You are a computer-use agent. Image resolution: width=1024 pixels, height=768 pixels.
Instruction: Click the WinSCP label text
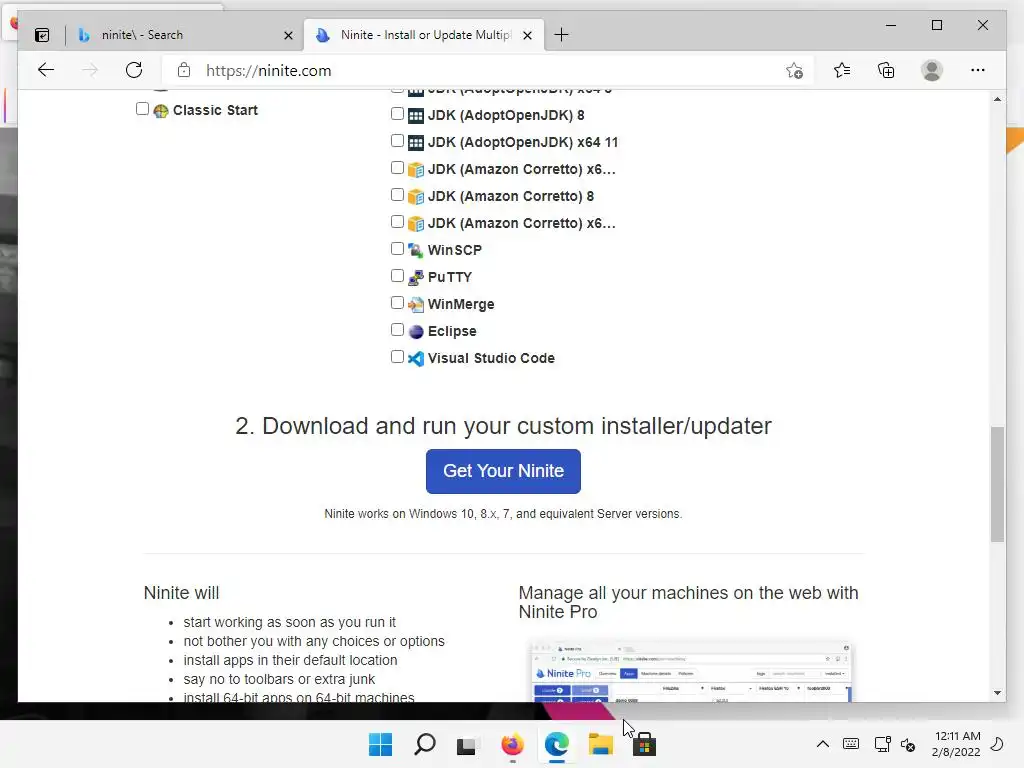(x=455, y=250)
